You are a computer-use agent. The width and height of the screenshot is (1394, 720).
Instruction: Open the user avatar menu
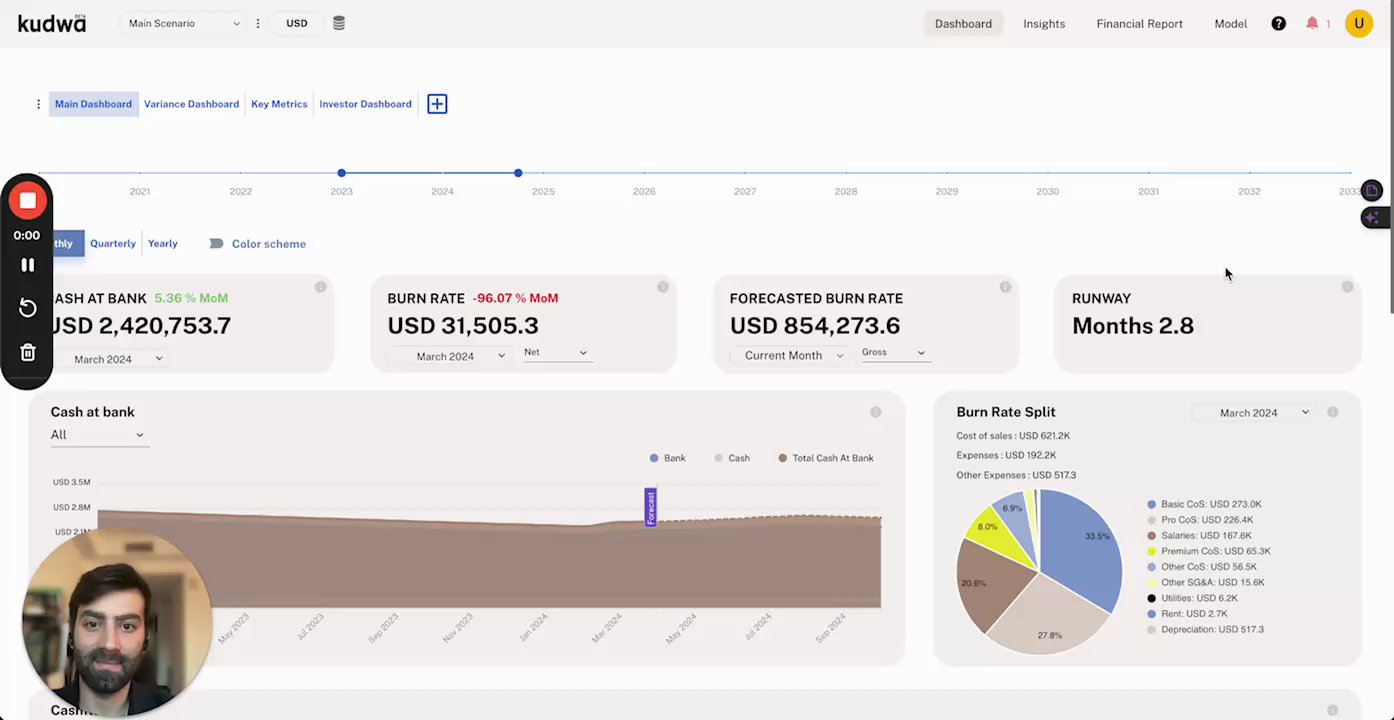(1358, 23)
